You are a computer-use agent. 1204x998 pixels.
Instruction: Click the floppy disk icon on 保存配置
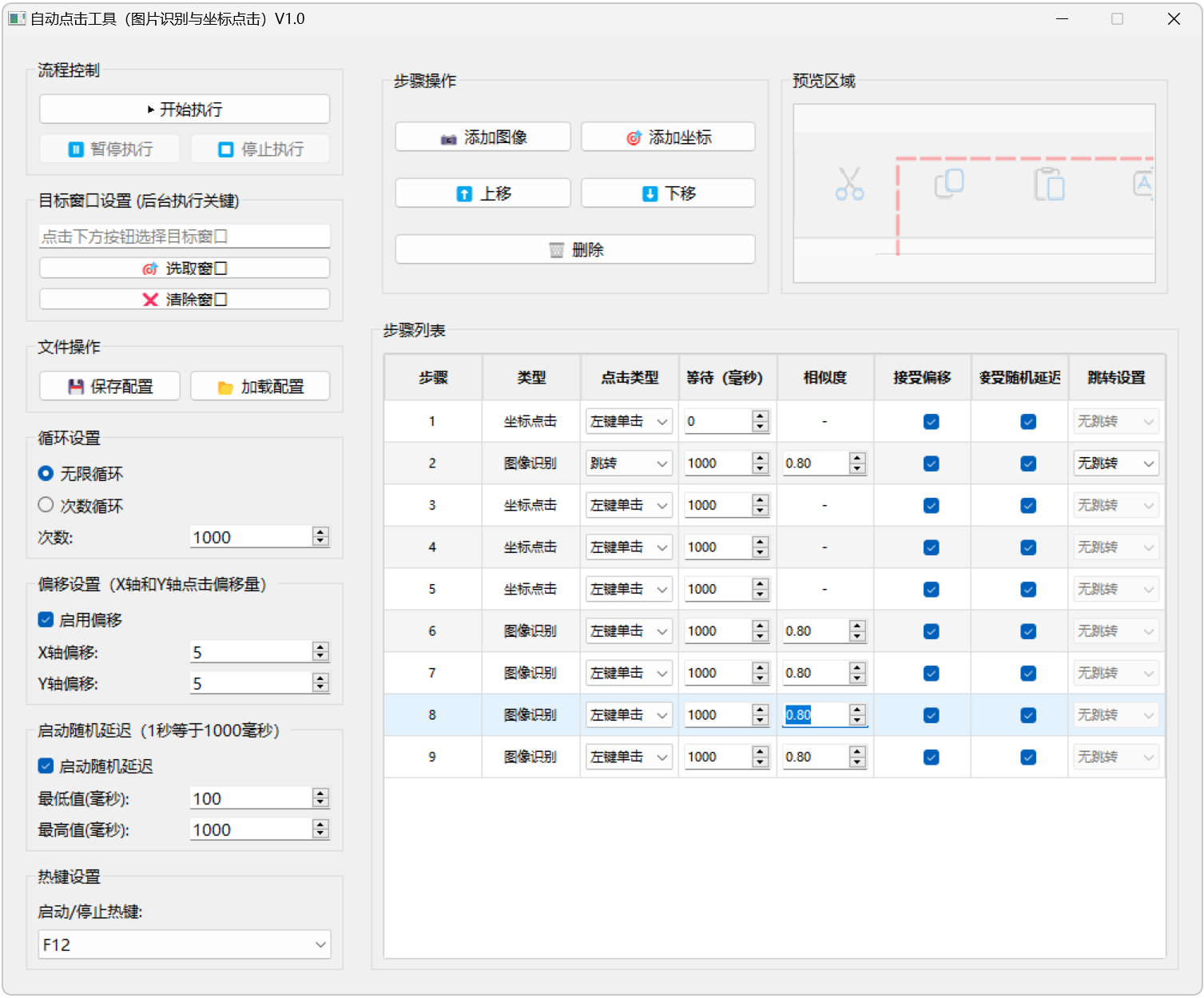76,387
